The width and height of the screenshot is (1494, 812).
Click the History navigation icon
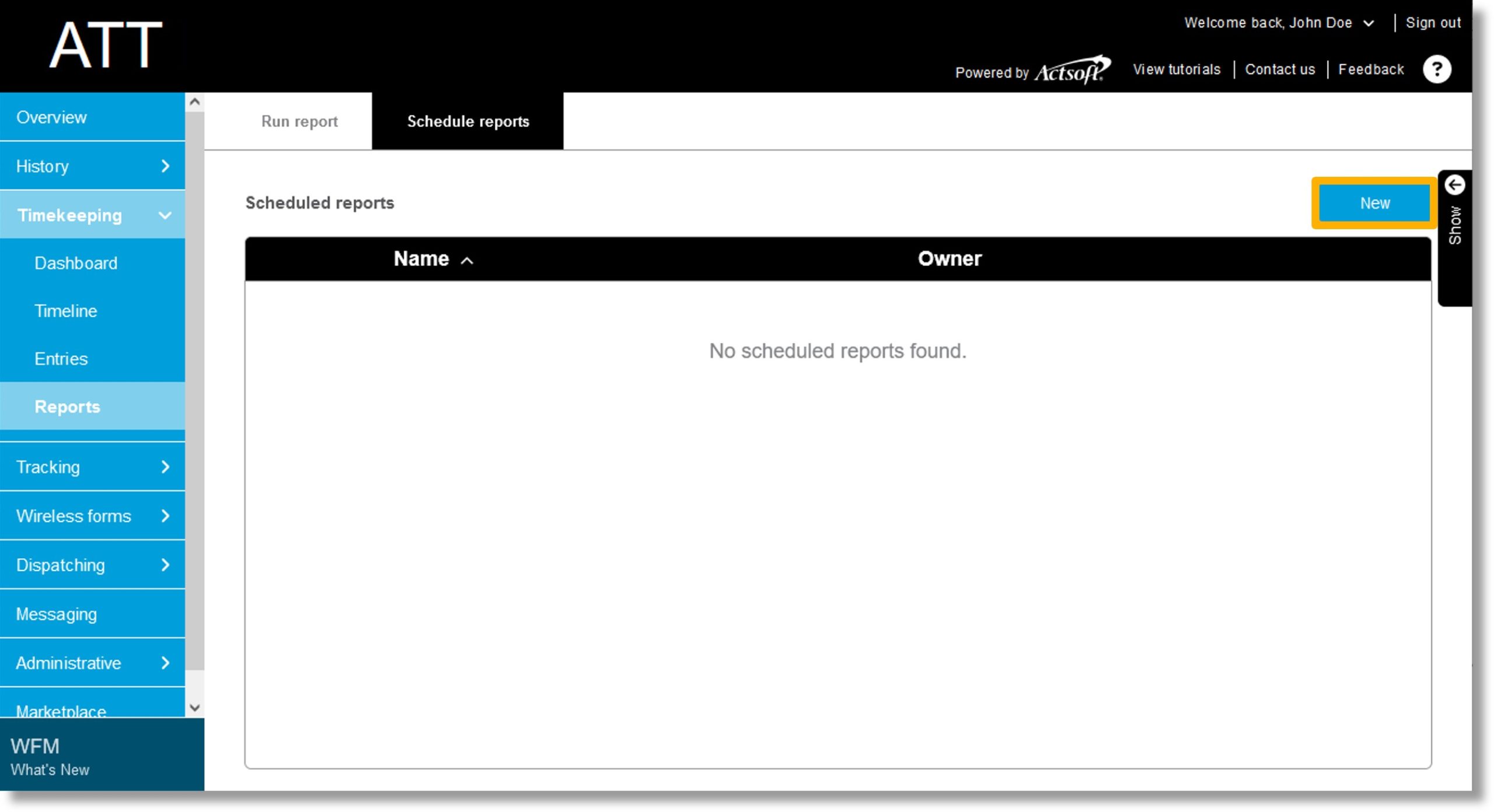(165, 166)
